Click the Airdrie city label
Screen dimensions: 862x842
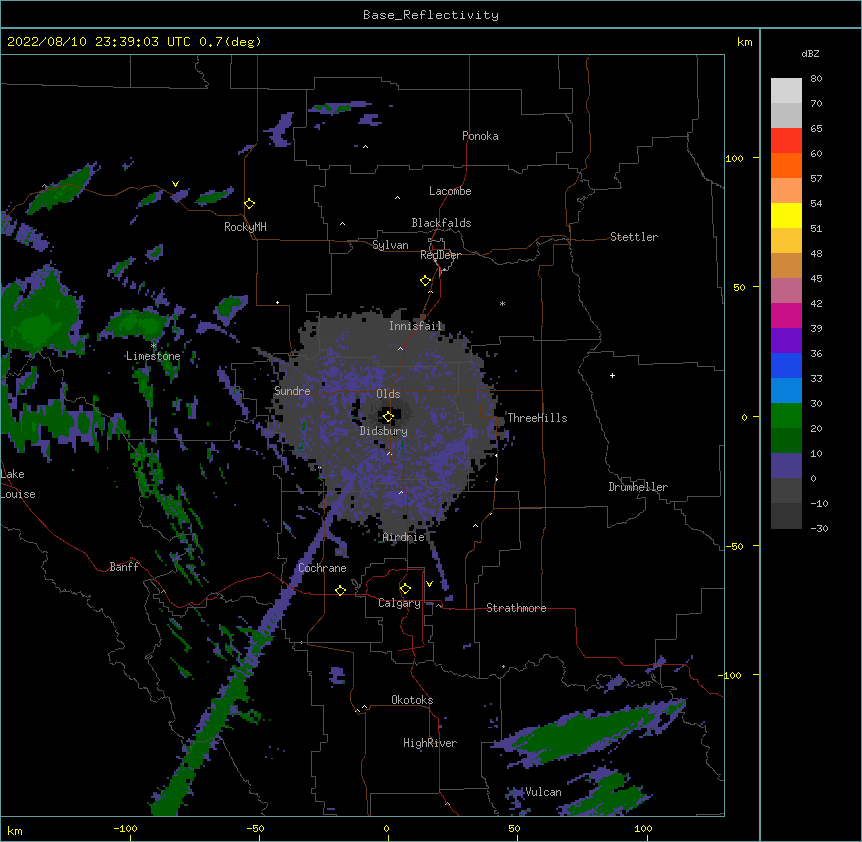coord(404,537)
